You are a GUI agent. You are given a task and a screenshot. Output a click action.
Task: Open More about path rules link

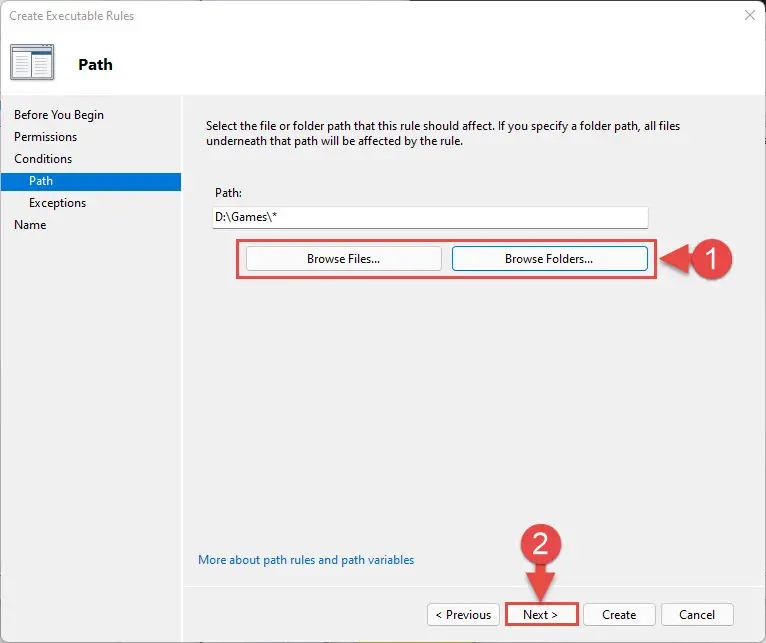coord(306,560)
